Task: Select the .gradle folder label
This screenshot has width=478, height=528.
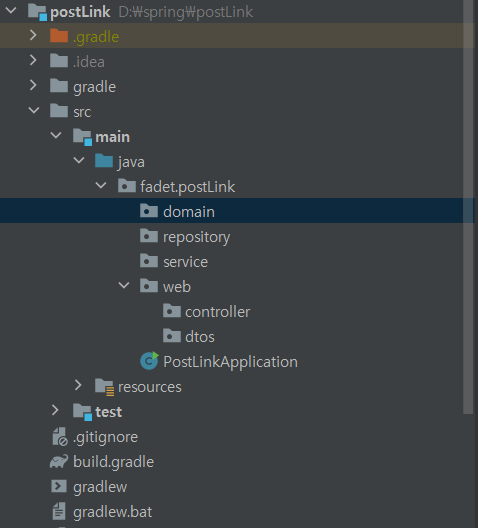Action: [x=96, y=37]
